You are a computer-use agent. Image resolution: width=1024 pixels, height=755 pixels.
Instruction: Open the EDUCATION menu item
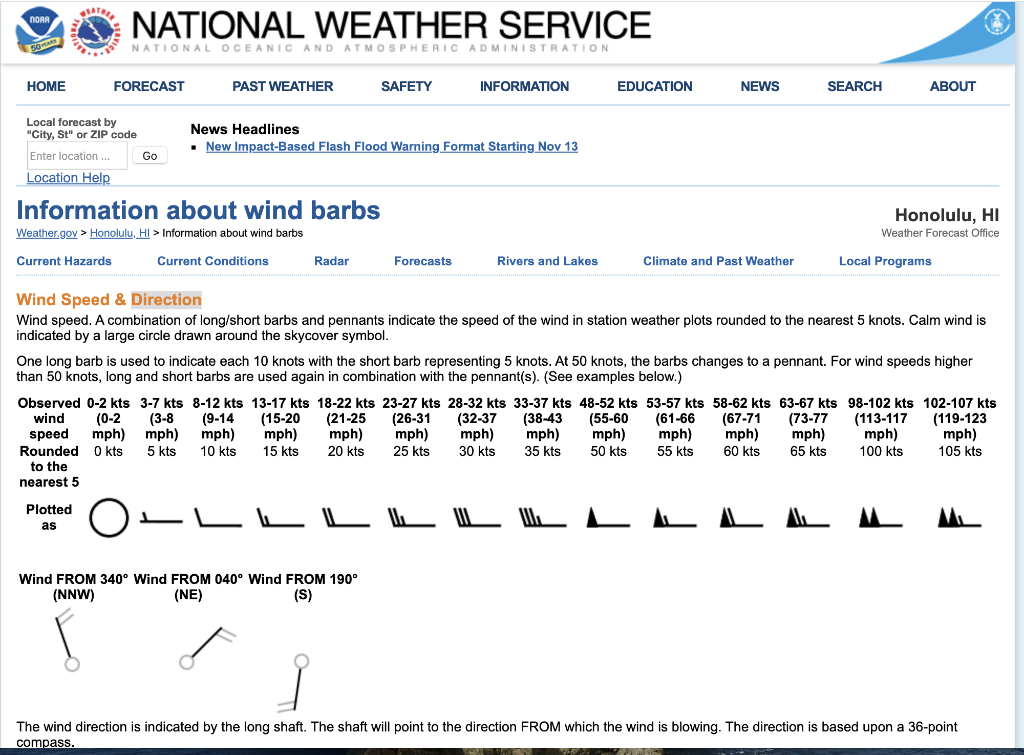pos(654,87)
